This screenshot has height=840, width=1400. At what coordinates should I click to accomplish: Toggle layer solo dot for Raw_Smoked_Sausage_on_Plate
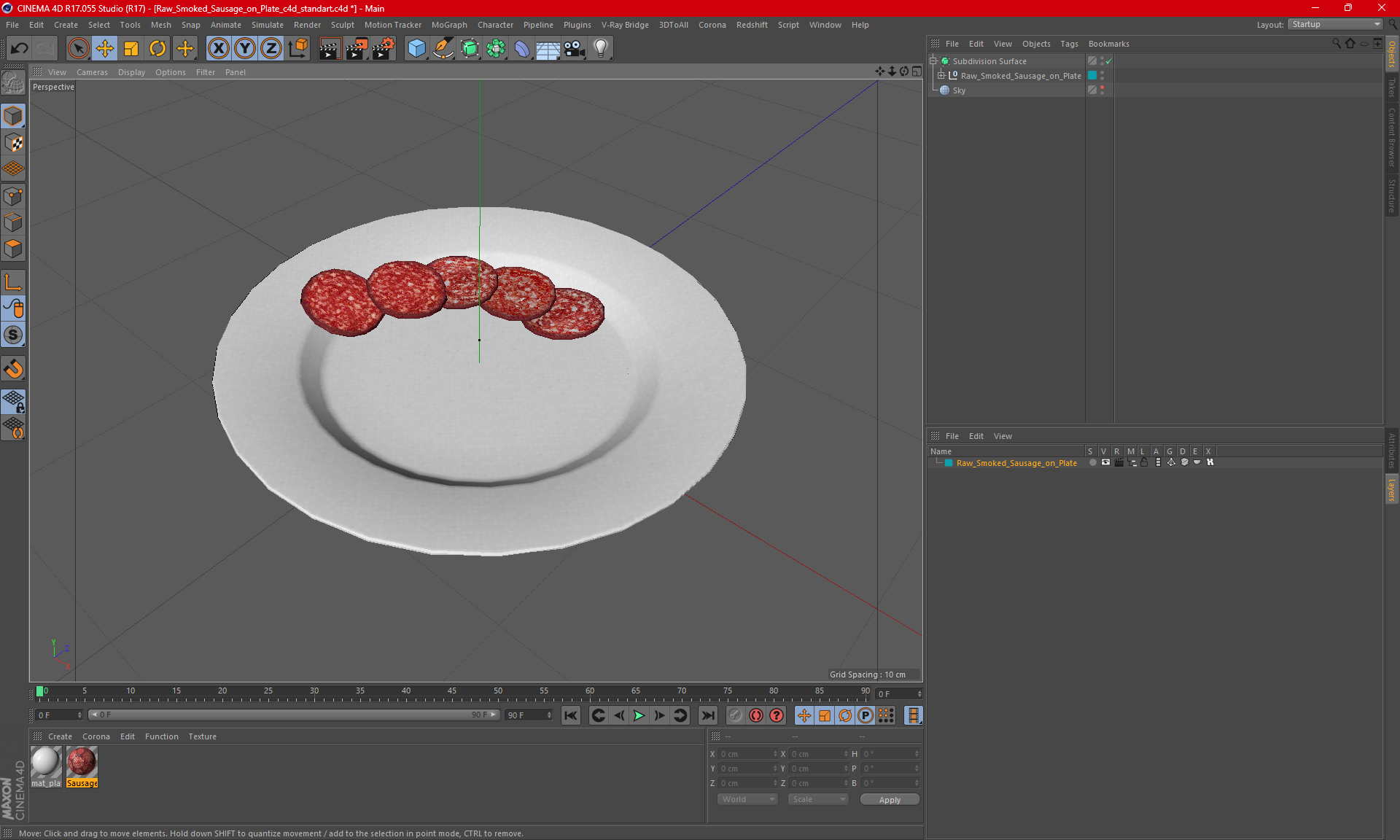1092,462
